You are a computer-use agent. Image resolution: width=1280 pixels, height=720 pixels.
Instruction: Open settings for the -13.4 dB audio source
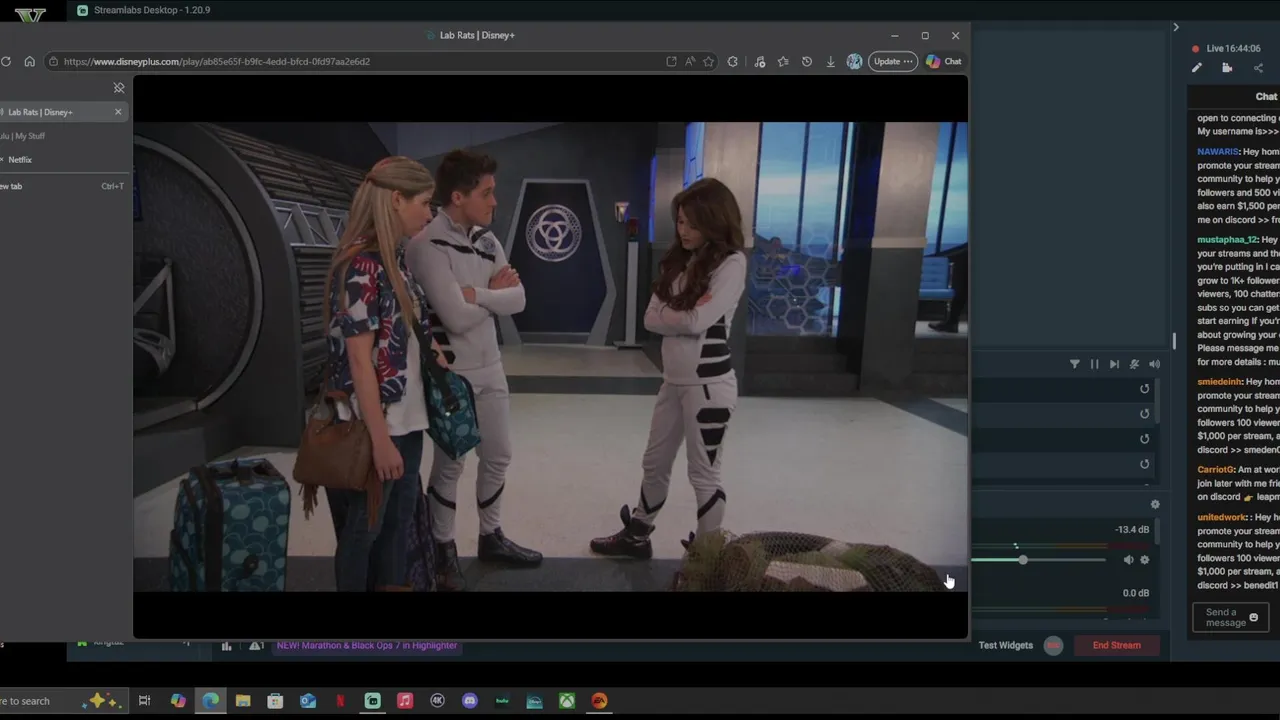coord(1145,560)
